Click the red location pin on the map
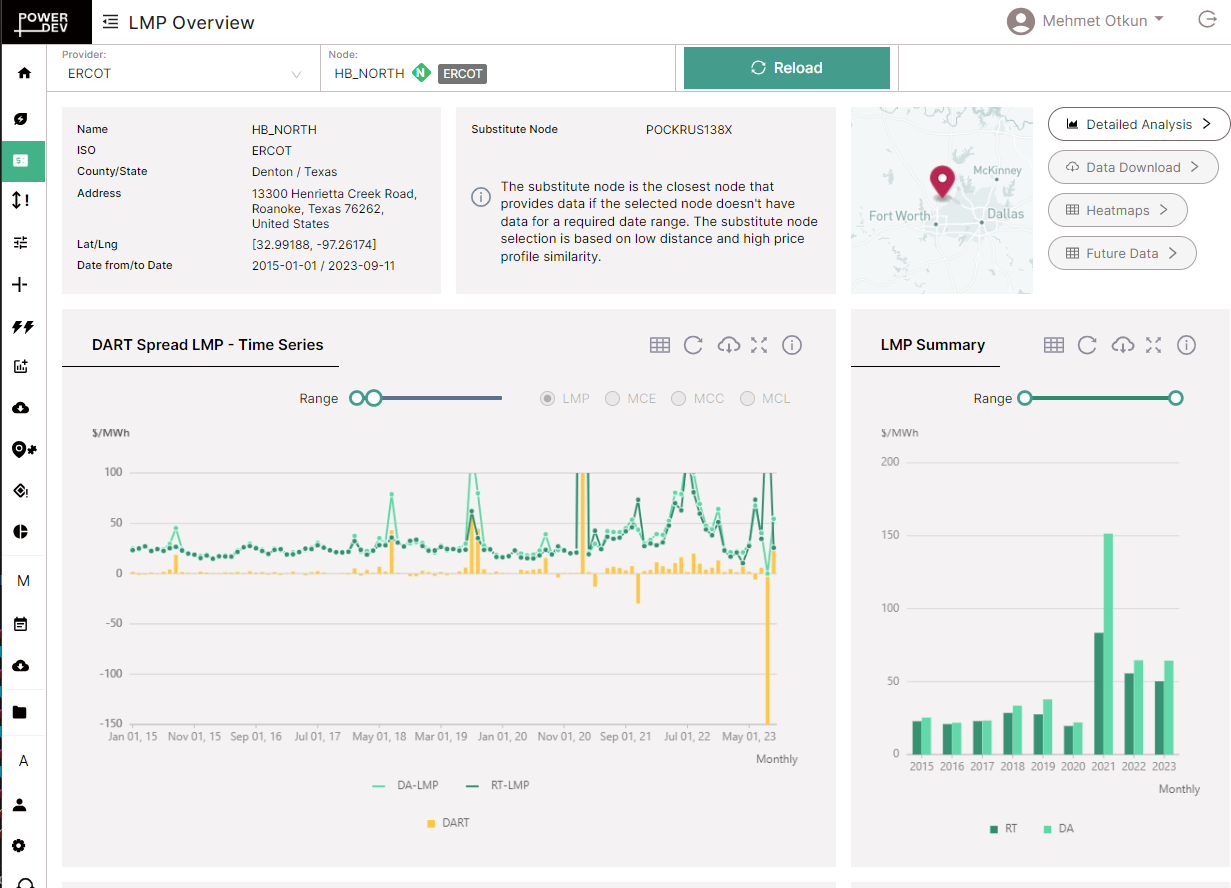Viewport: 1231px width, 888px height. 942,181
